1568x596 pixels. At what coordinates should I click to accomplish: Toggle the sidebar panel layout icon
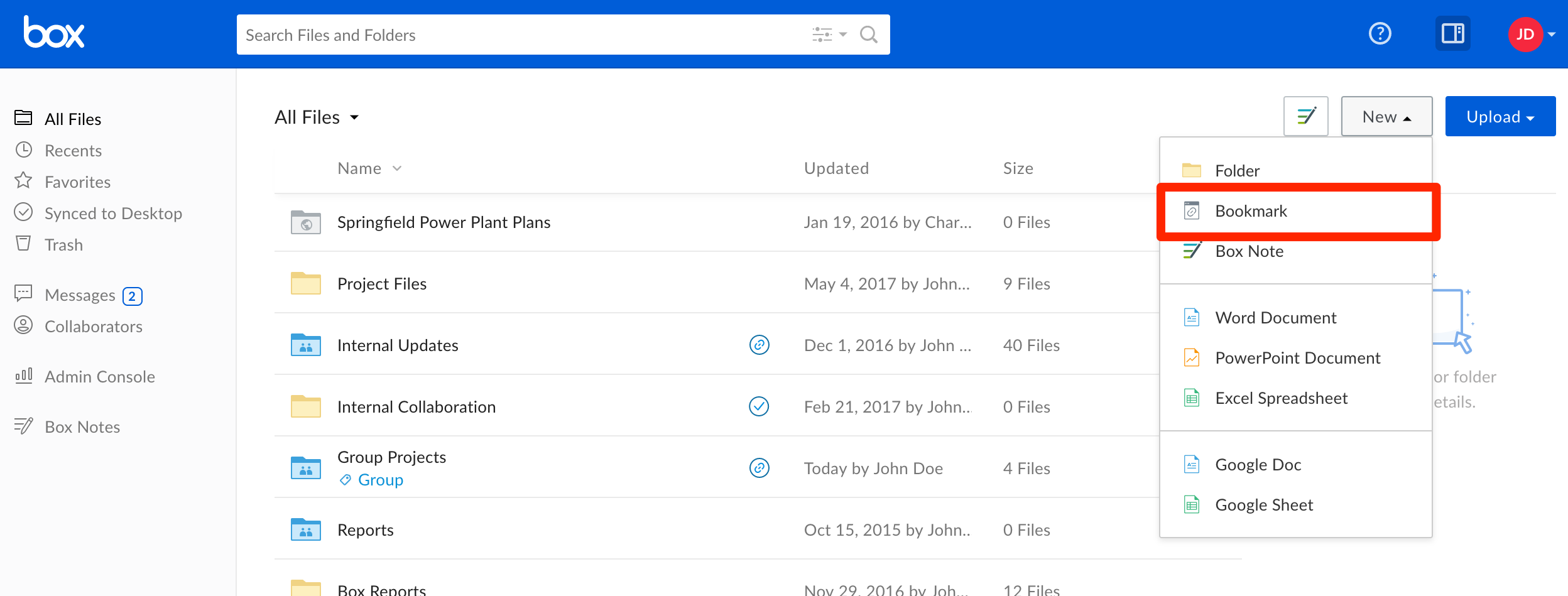coord(1452,33)
